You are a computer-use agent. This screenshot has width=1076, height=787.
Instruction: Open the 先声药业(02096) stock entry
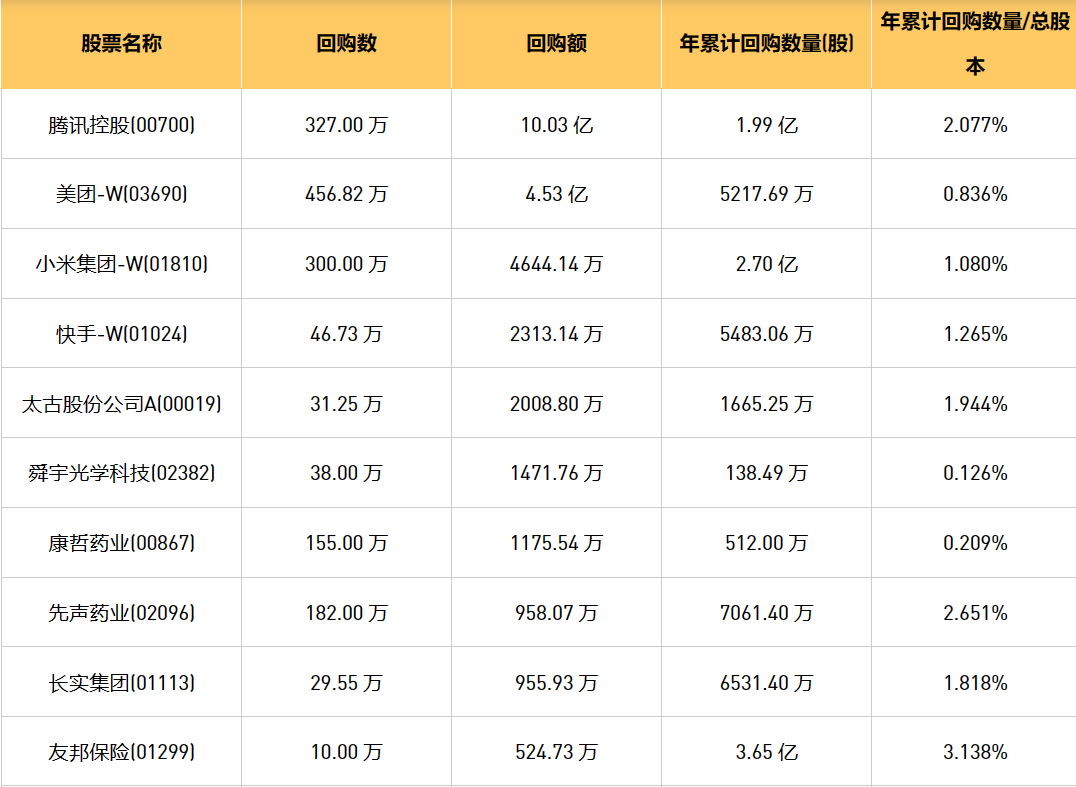coord(121,613)
